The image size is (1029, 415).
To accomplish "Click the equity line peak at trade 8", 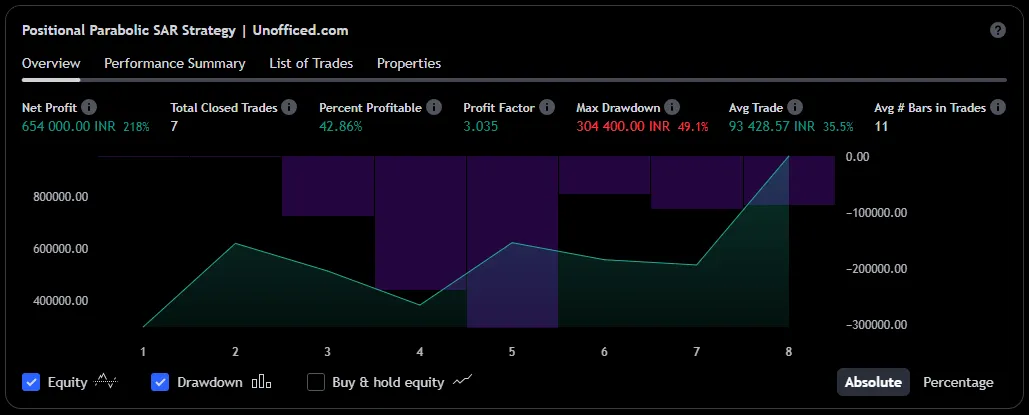I will point(789,157).
